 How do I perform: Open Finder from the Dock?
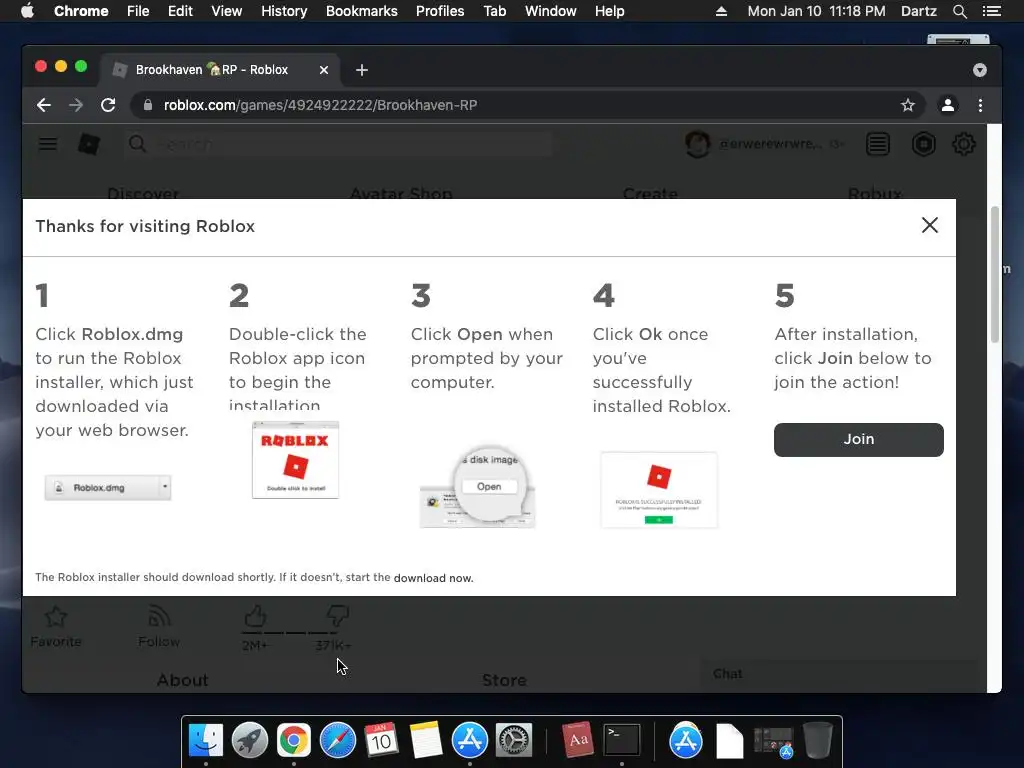pyautogui.click(x=206, y=741)
